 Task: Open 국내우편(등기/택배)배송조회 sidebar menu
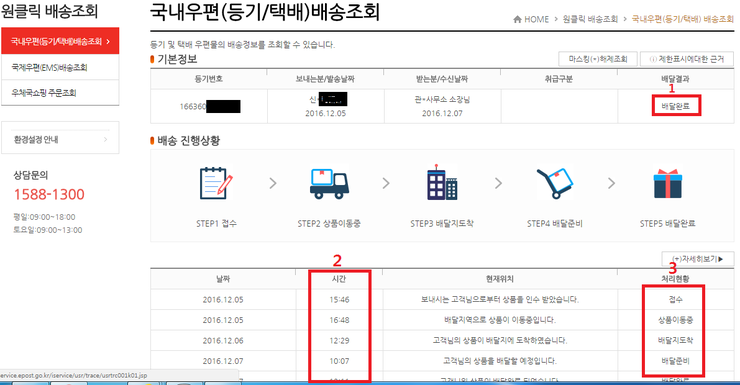click(60, 41)
